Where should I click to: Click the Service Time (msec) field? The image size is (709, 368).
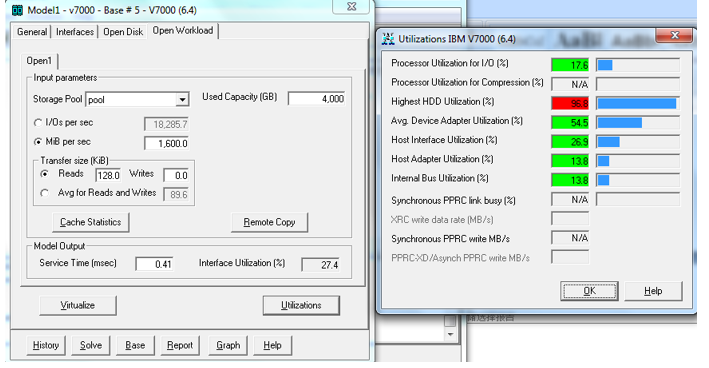[x=155, y=264]
